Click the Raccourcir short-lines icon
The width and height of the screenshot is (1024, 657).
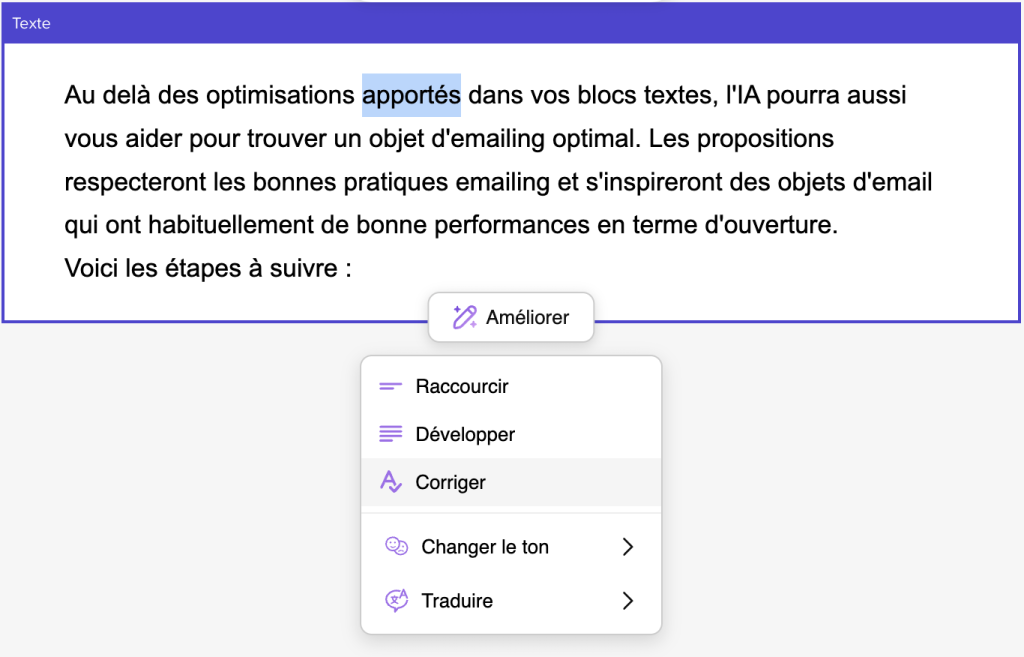[390, 386]
